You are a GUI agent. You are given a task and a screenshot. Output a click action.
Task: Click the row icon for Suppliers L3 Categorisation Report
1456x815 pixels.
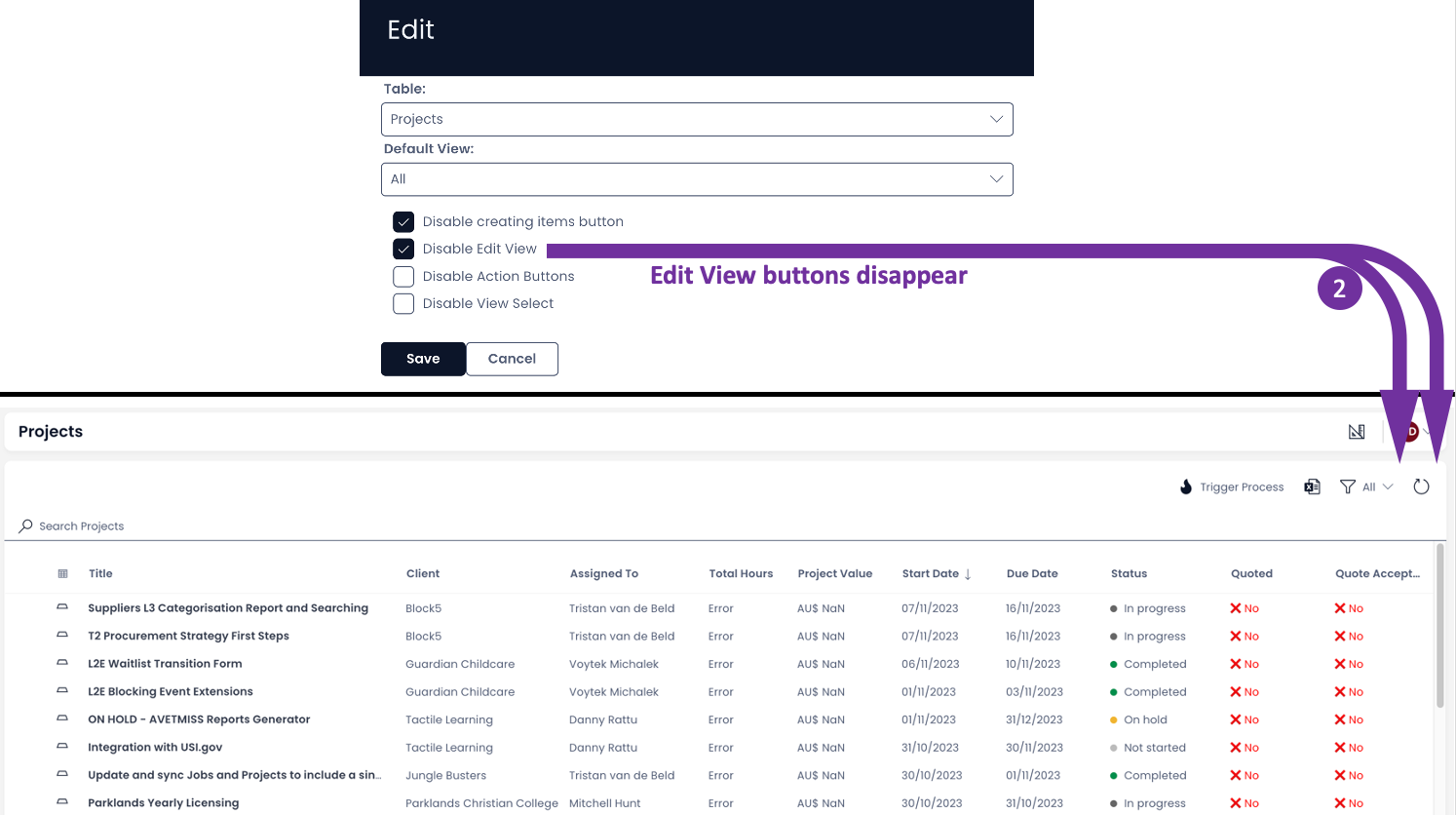(62, 607)
